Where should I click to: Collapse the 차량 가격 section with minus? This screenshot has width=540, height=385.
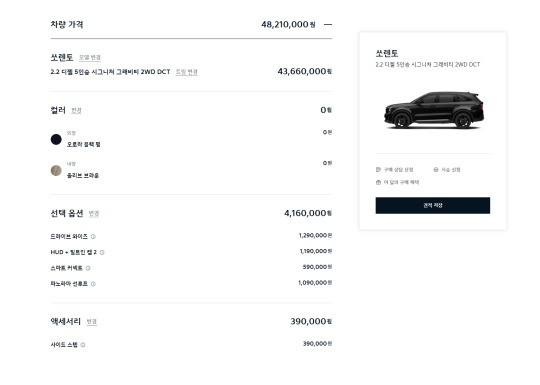pyautogui.click(x=328, y=24)
